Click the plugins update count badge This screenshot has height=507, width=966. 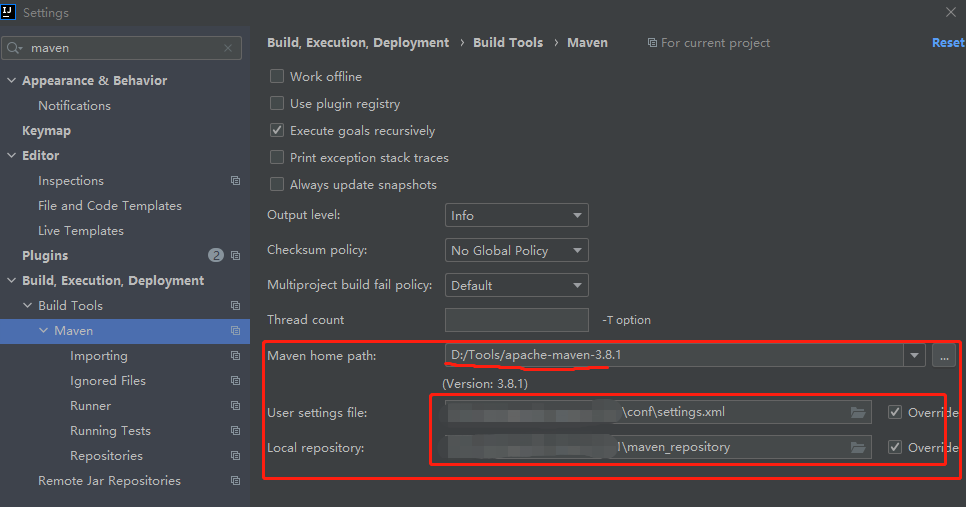click(x=216, y=256)
